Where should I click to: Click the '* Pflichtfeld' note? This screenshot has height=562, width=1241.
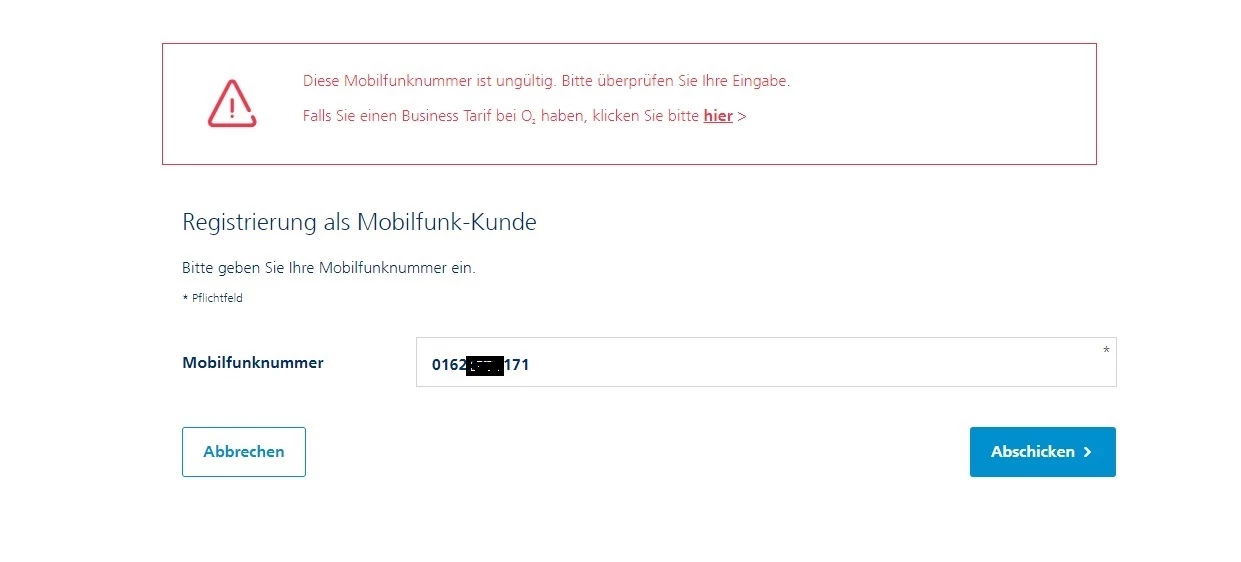(212, 298)
